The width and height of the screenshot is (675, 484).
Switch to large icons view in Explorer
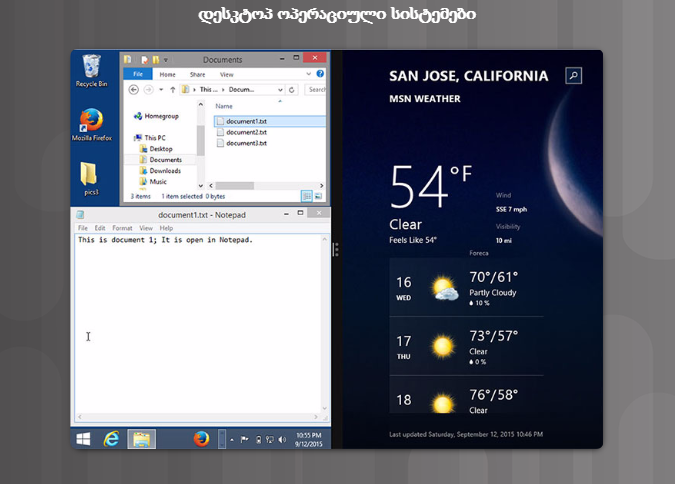tap(319, 197)
